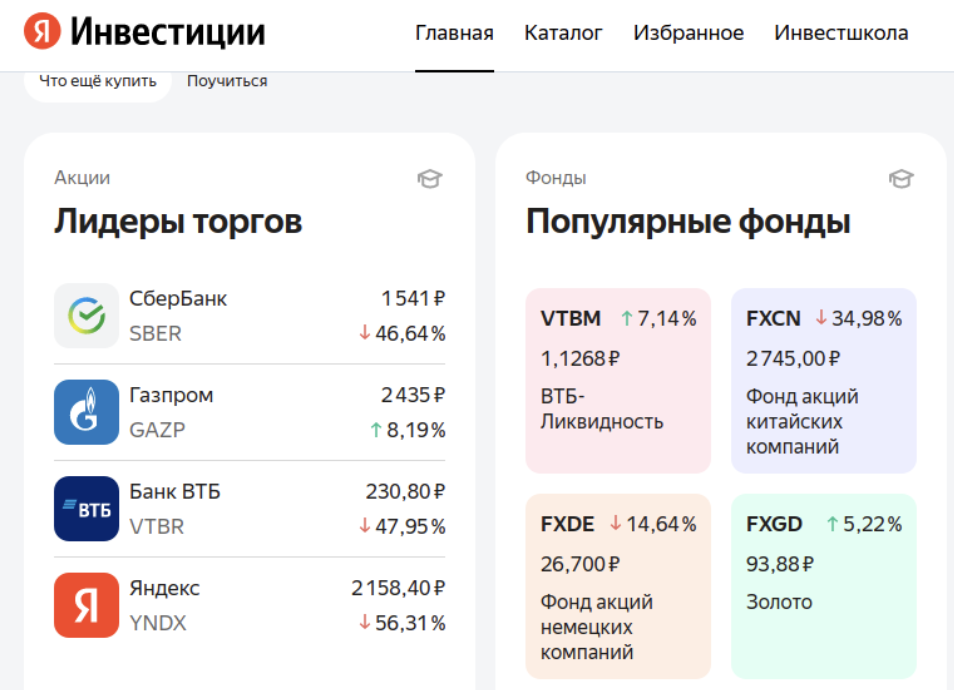Click the СберБанк company logo icon
The image size is (954, 690).
[85, 315]
